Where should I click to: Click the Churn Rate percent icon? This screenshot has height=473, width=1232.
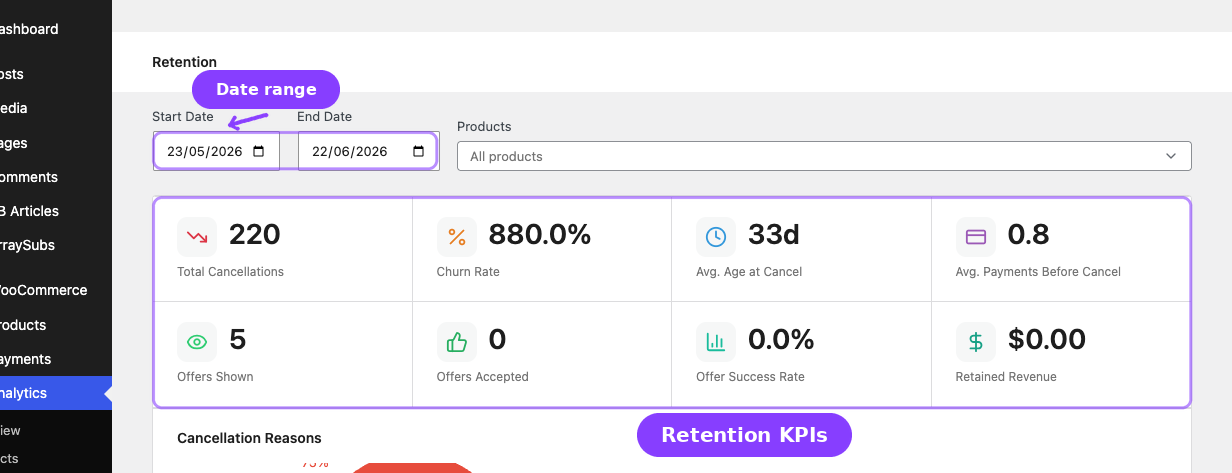[x=456, y=237]
